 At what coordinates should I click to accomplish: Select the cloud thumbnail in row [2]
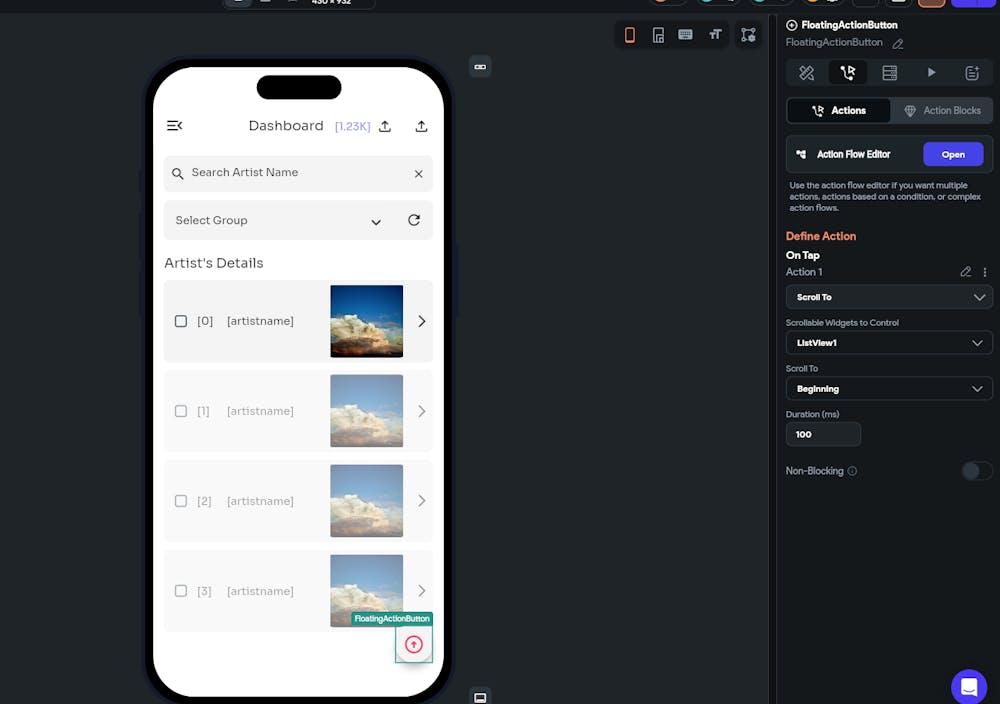[367, 501]
